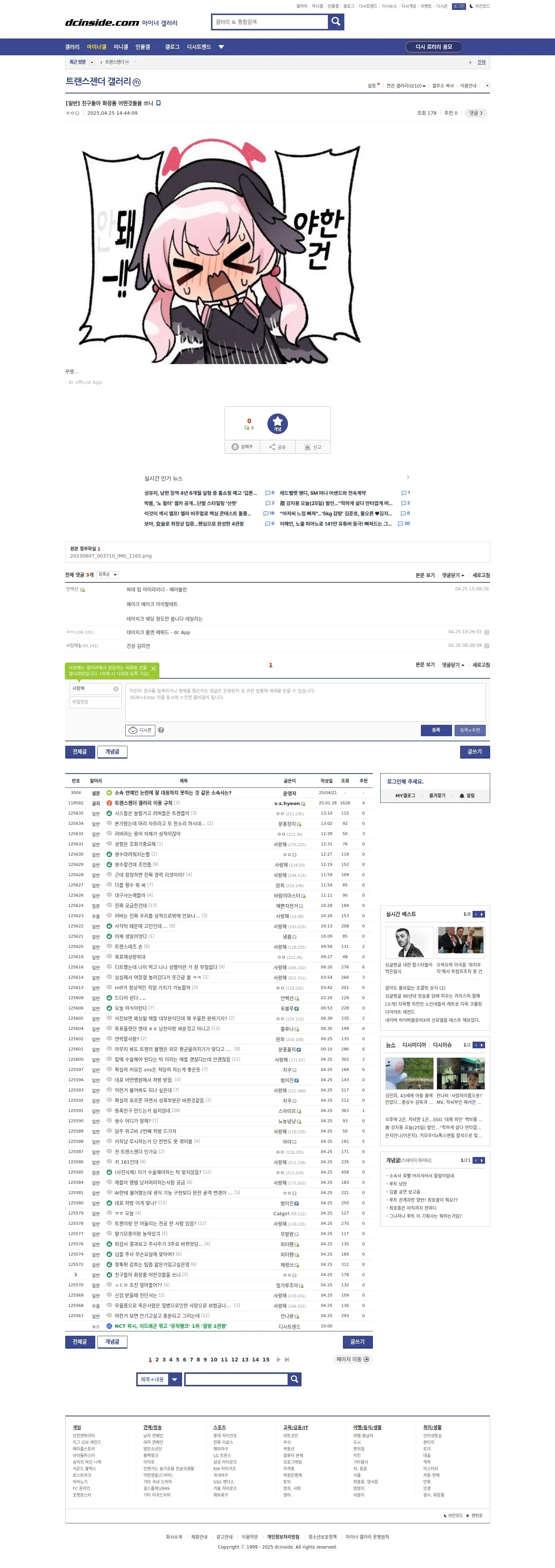
Task: Click the 비밀번호 password field
Action: [x=96, y=703]
